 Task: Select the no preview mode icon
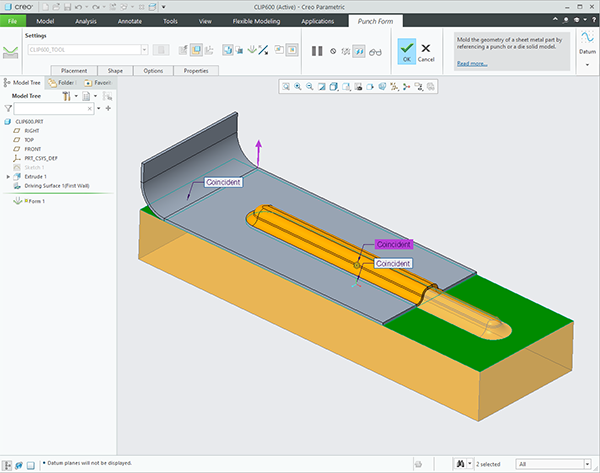pos(333,51)
